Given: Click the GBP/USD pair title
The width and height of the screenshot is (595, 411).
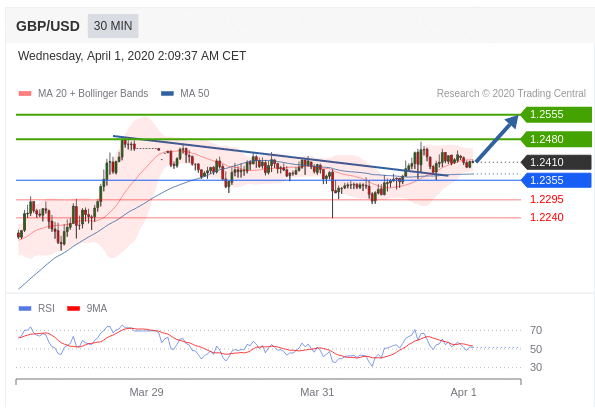Looking at the screenshot, I should point(48,26).
